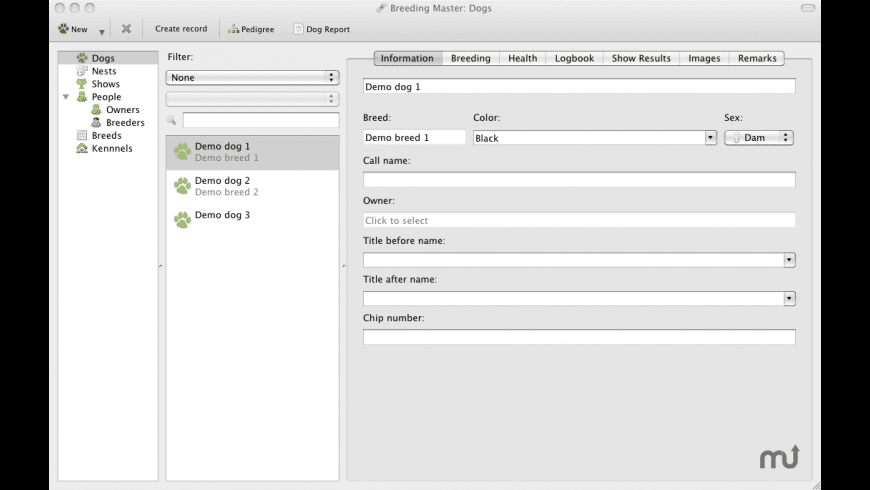Open the New button dropdown arrow
Screen dimensions: 870x490
102,32
